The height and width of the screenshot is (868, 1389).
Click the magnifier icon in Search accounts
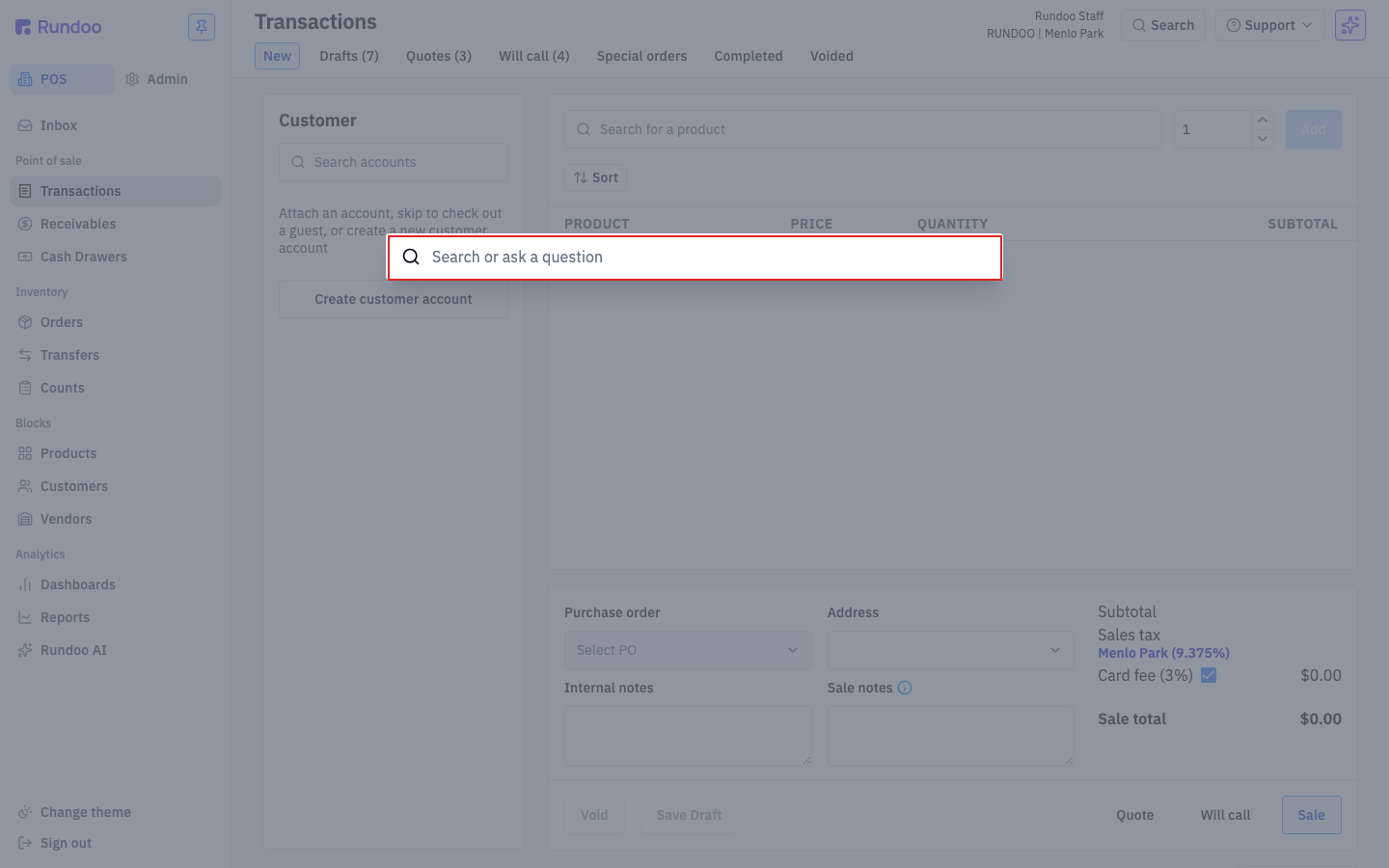[x=298, y=162]
